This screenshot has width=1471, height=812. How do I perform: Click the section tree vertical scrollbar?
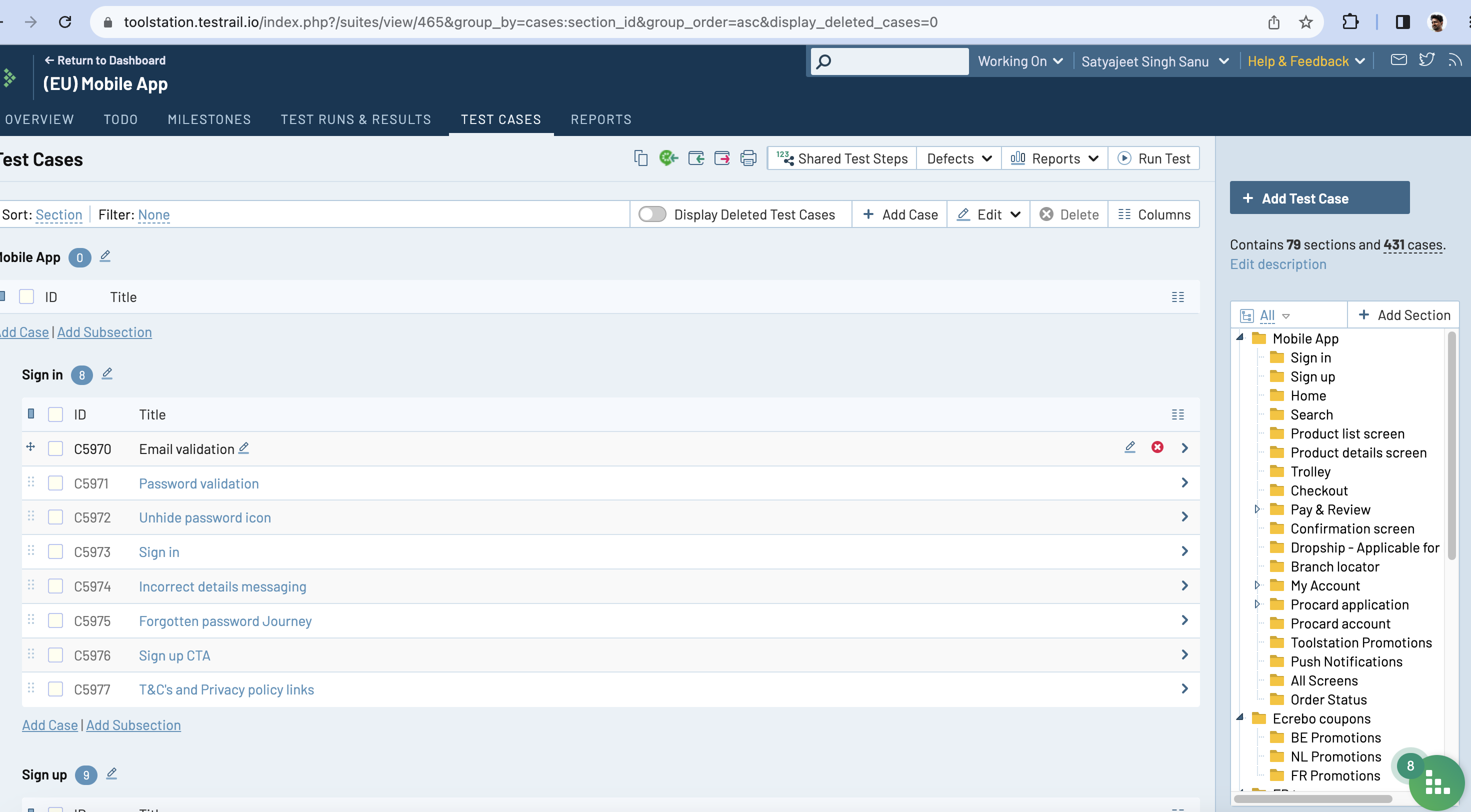pos(1451,445)
